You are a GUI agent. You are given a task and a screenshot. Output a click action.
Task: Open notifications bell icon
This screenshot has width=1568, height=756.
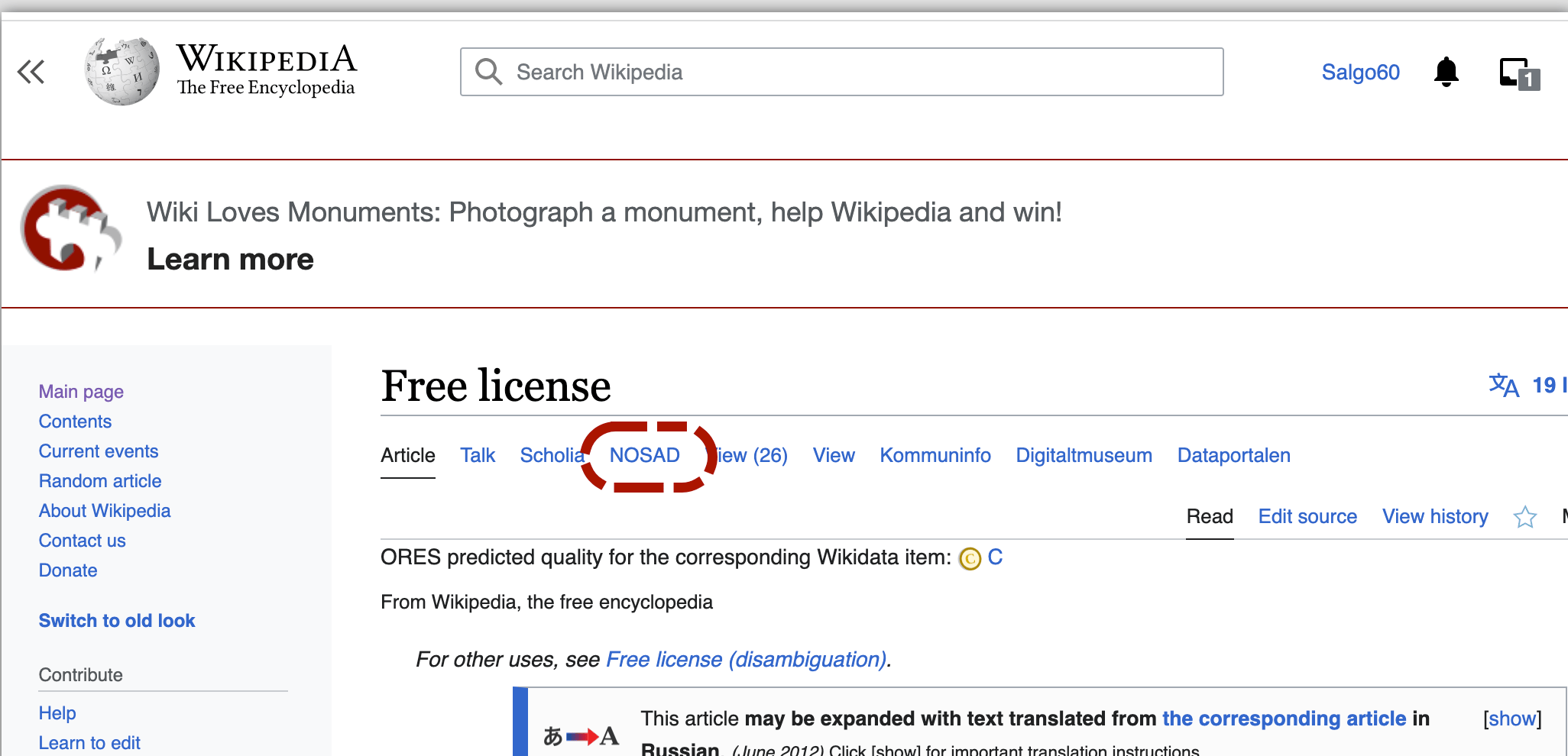pyautogui.click(x=1445, y=73)
